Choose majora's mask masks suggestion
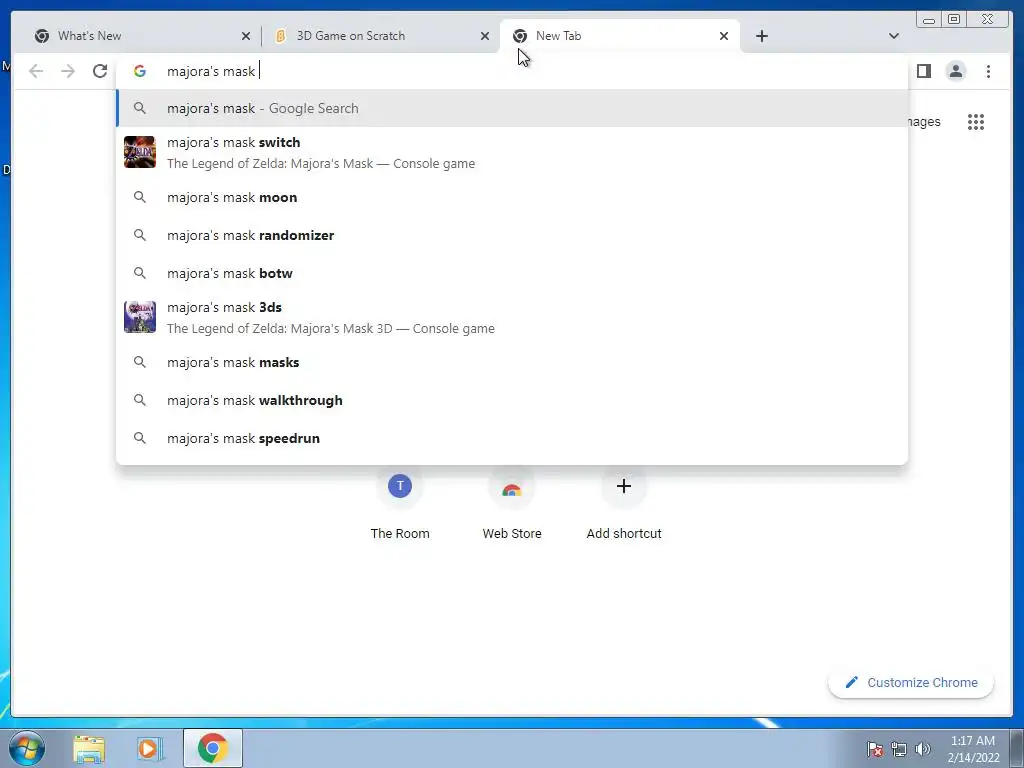The image size is (1024, 768). click(512, 362)
